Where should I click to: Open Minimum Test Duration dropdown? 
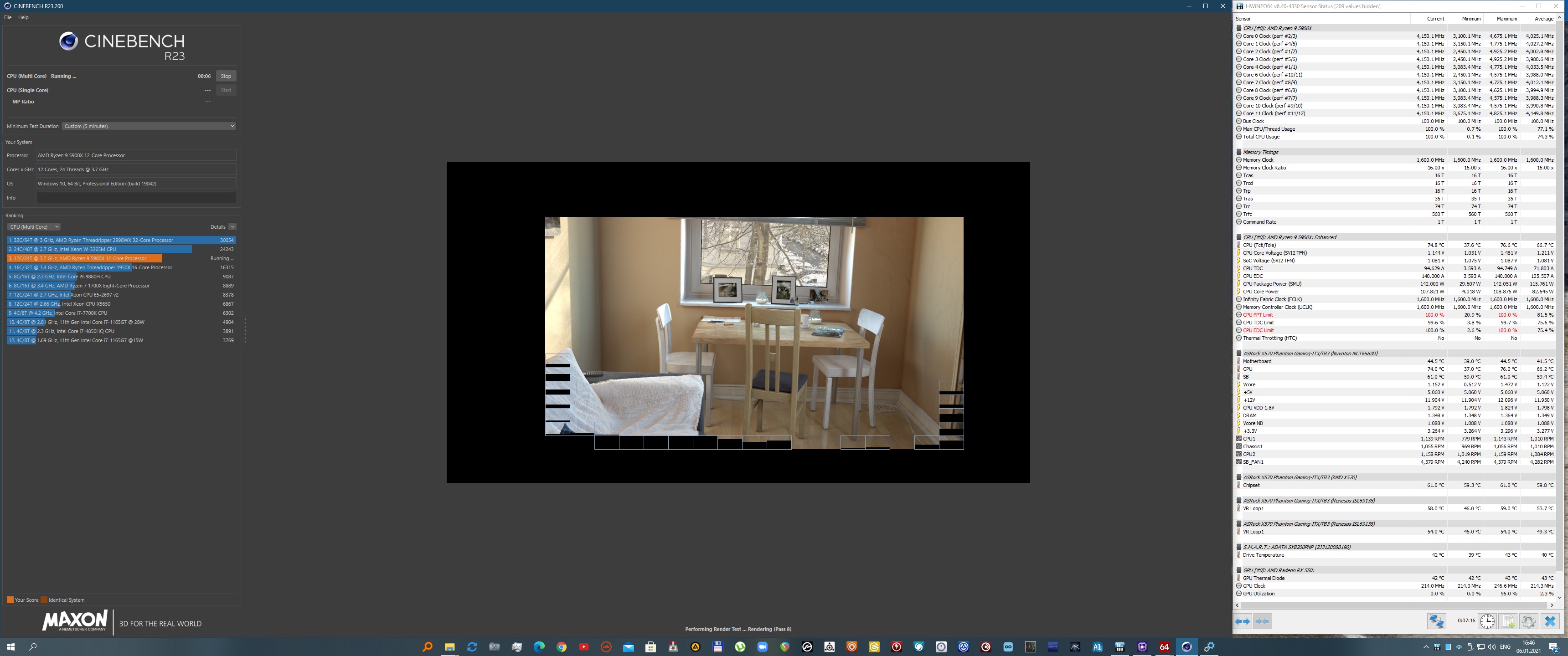click(149, 126)
